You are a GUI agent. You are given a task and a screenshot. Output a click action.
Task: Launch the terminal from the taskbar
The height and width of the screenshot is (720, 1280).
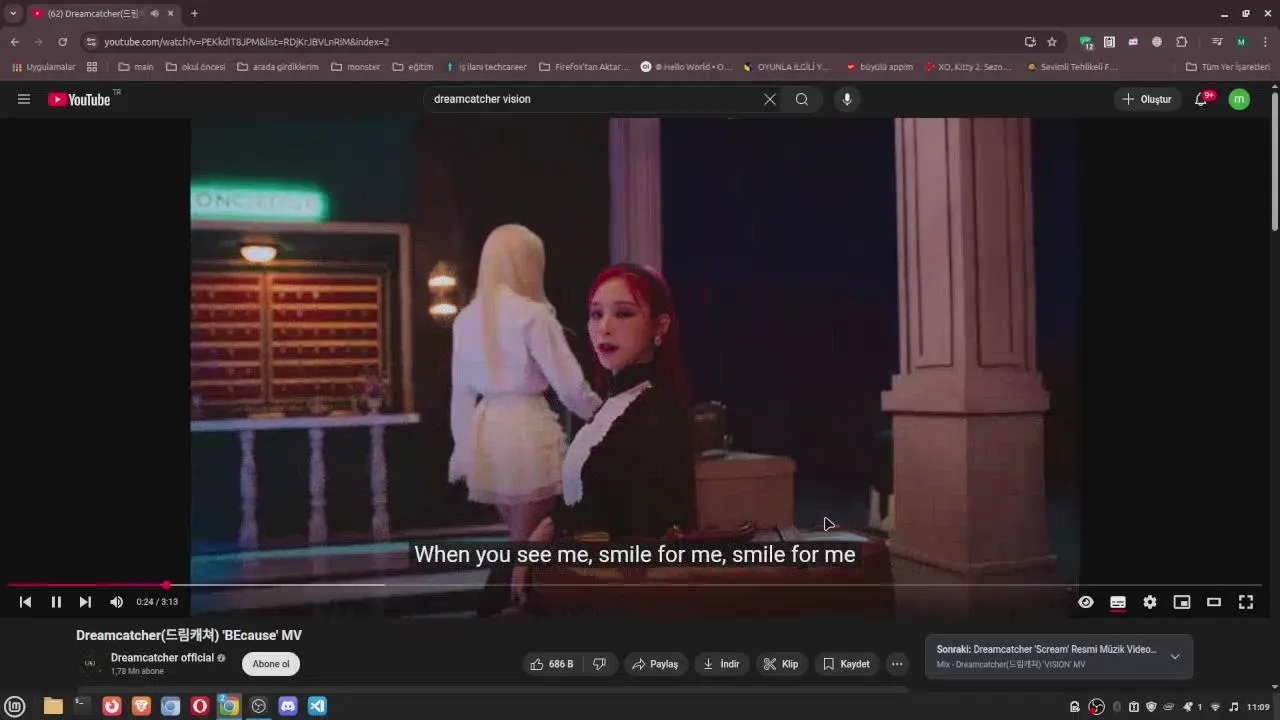pos(82,706)
